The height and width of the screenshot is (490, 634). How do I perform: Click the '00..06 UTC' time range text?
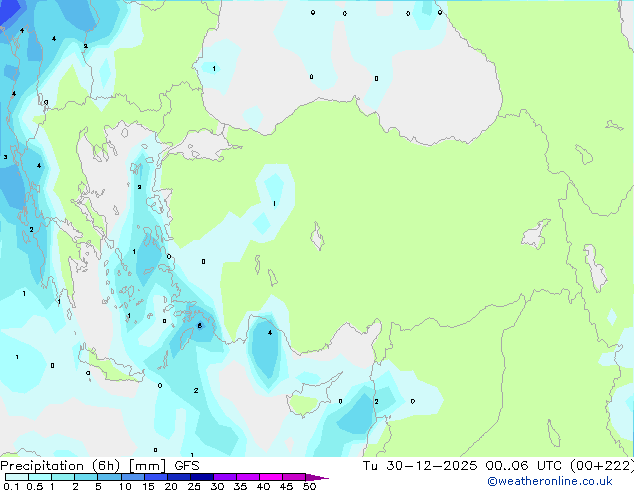524,466
